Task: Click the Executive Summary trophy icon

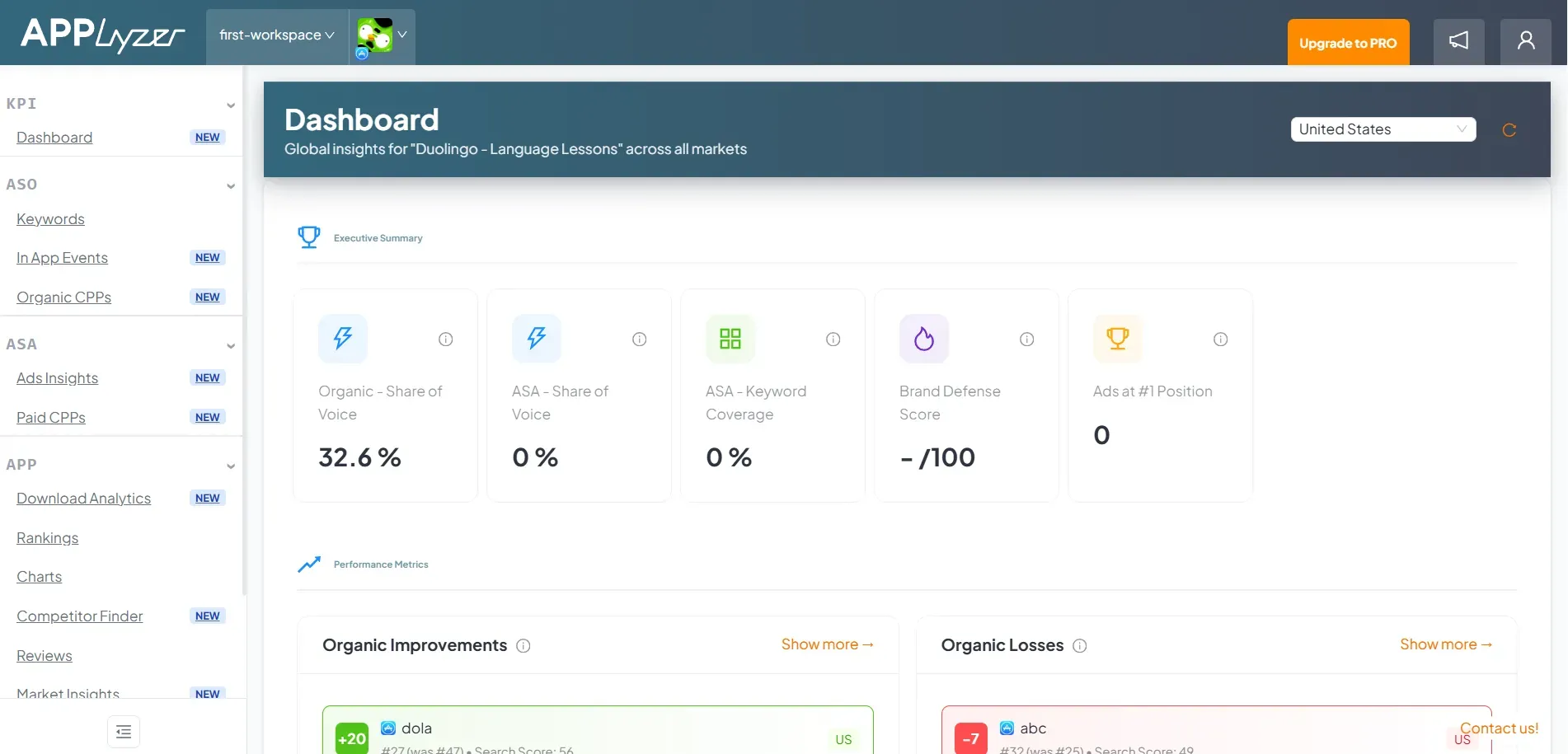Action: click(x=308, y=237)
